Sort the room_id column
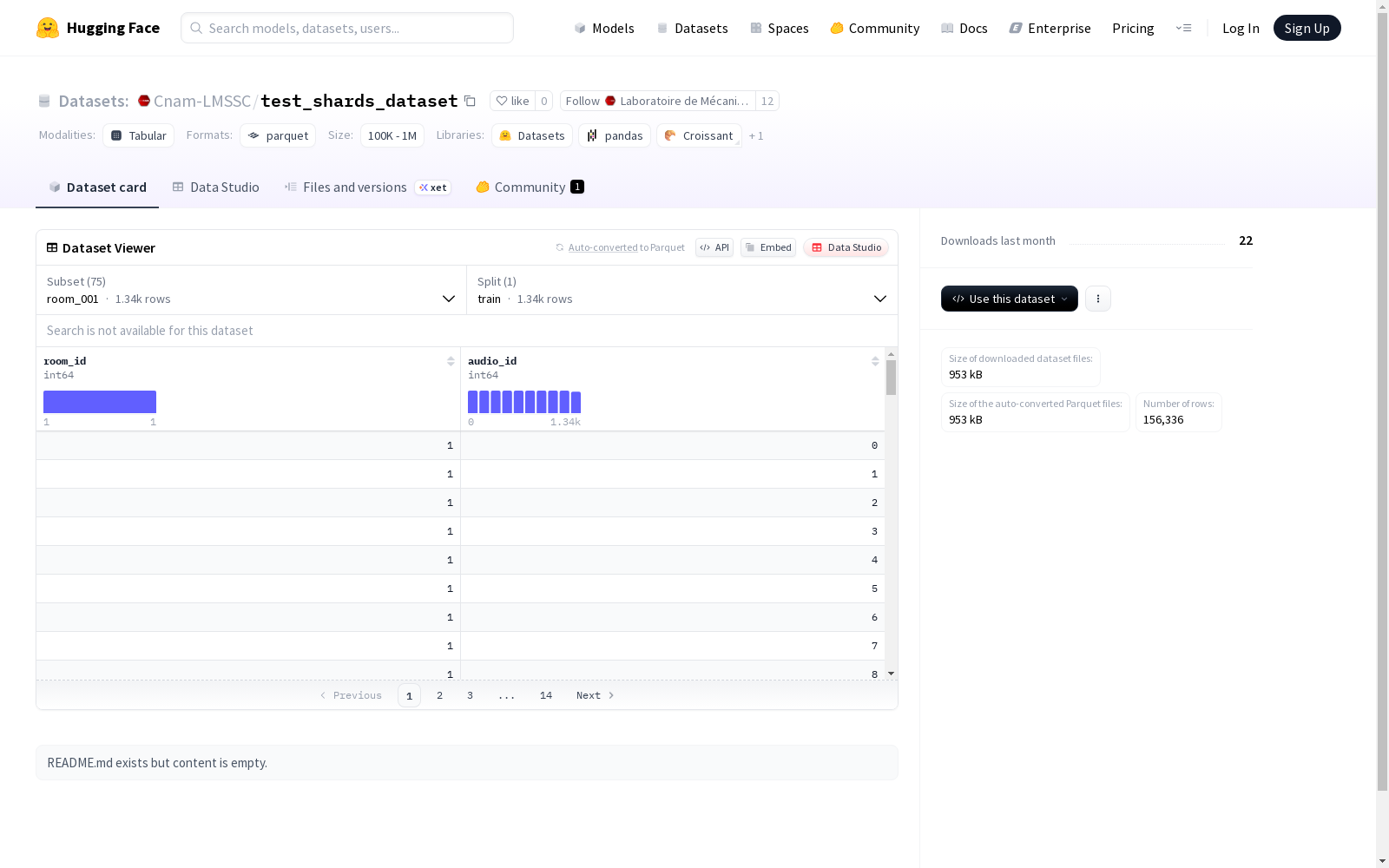 [451, 361]
